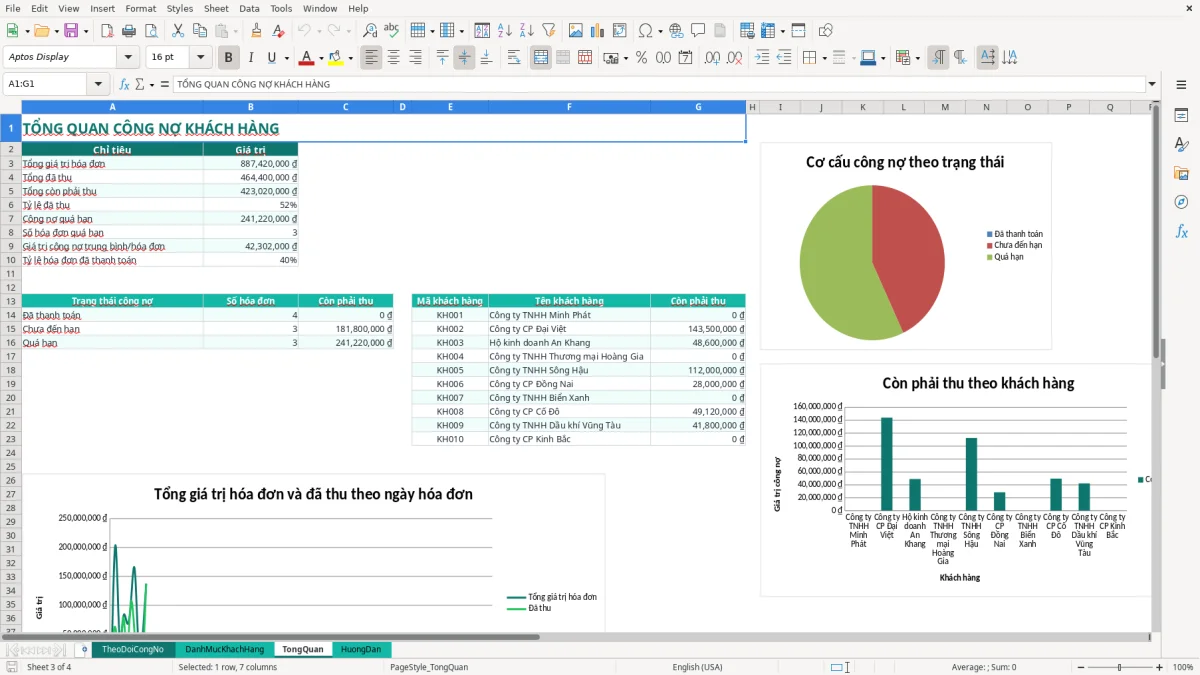Open the Function Wizard fx
Screen dimensions: 1200x675
point(124,84)
